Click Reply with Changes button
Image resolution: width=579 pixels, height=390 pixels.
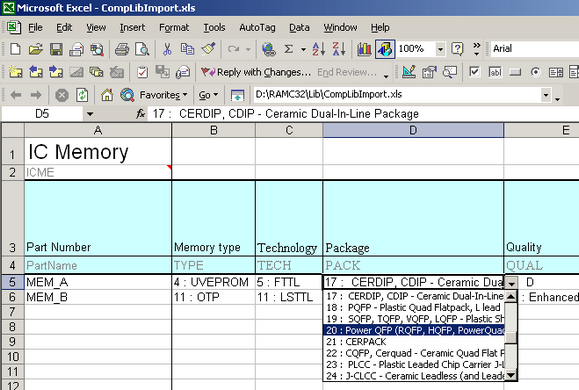point(256,72)
